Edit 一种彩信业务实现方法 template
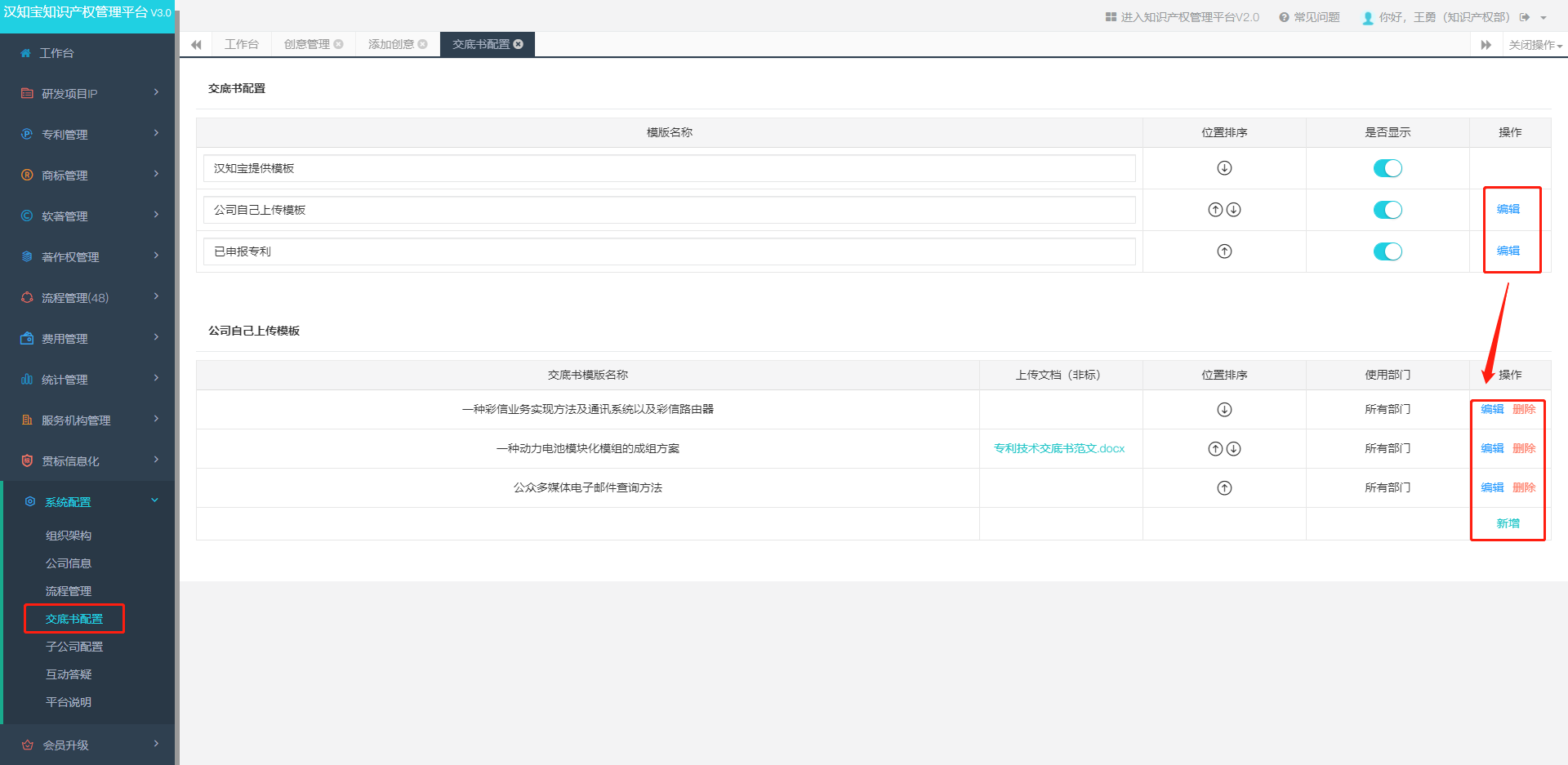Viewport: 1568px width, 765px height. 1492,409
